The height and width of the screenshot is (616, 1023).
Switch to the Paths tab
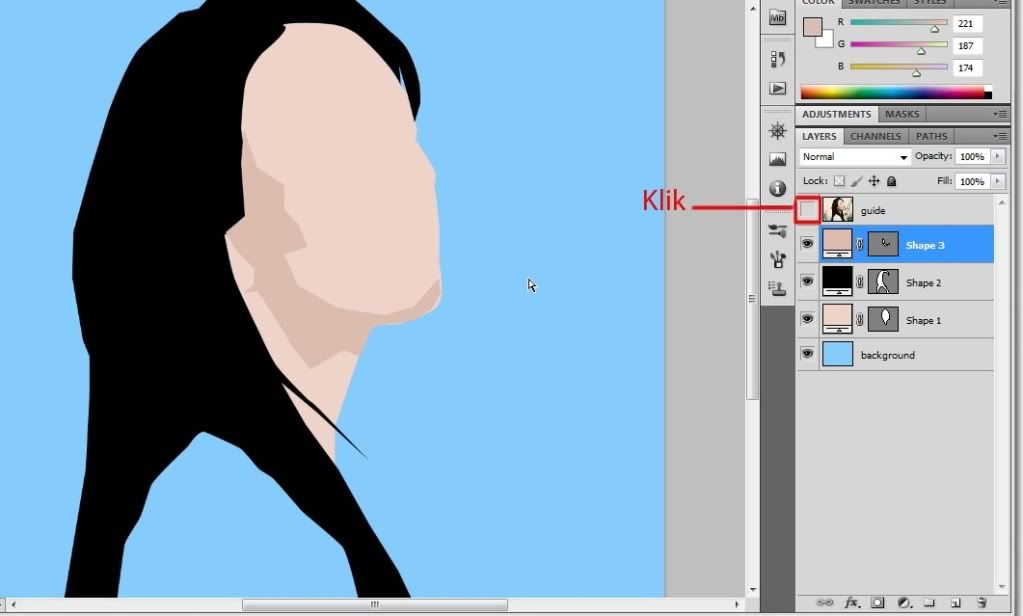[x=931, y=136]
